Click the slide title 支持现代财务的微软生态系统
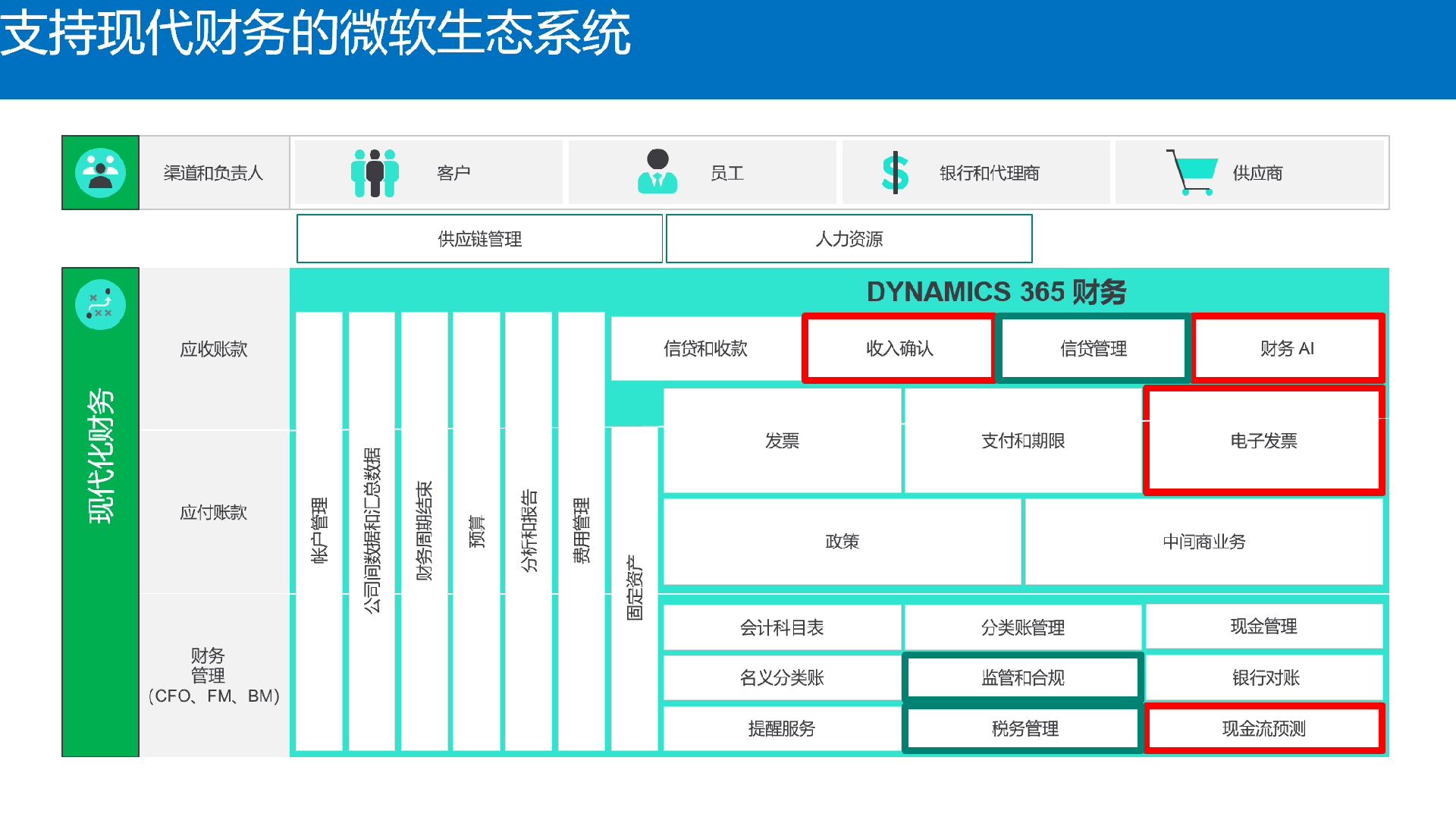This screenshot has width=1456, height=817. pyautogui.click(x=315, y=33)
